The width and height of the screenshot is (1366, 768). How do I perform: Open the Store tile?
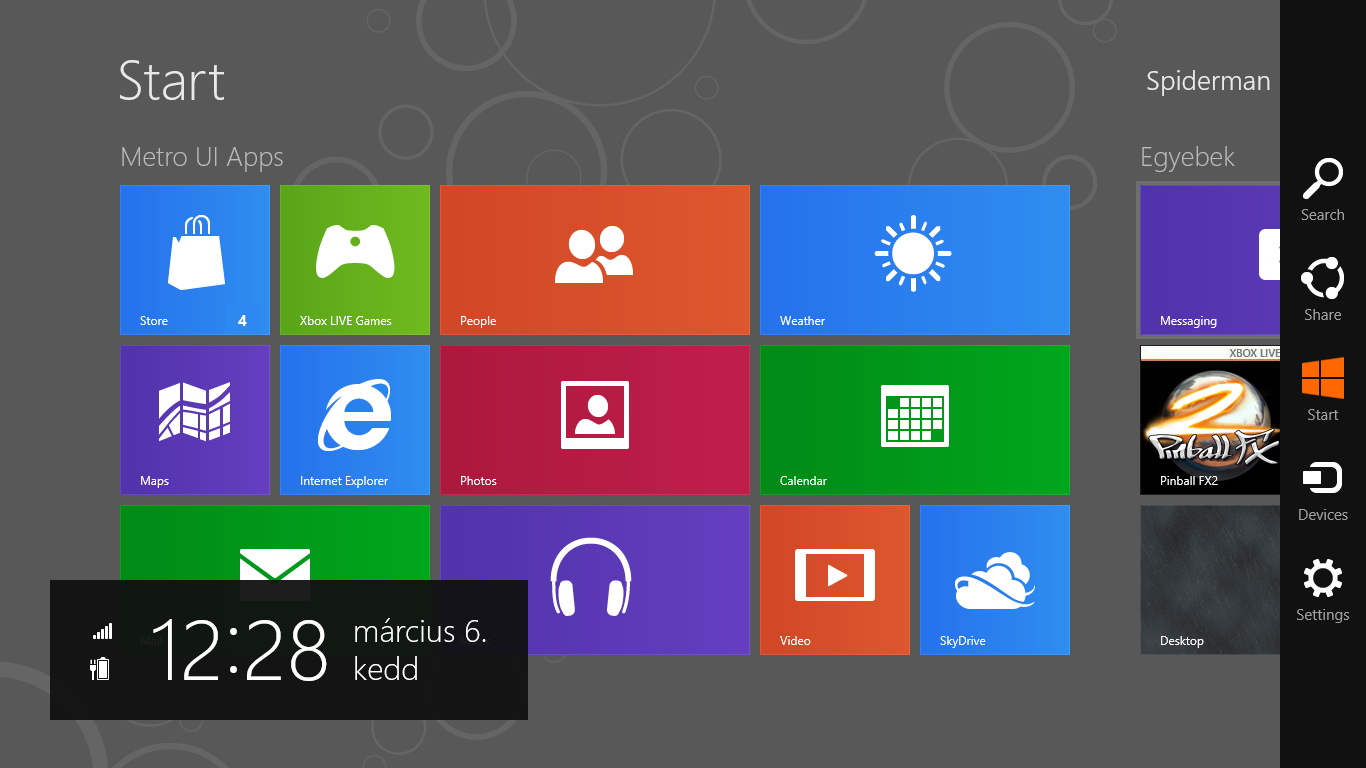[x=195, y=260]
